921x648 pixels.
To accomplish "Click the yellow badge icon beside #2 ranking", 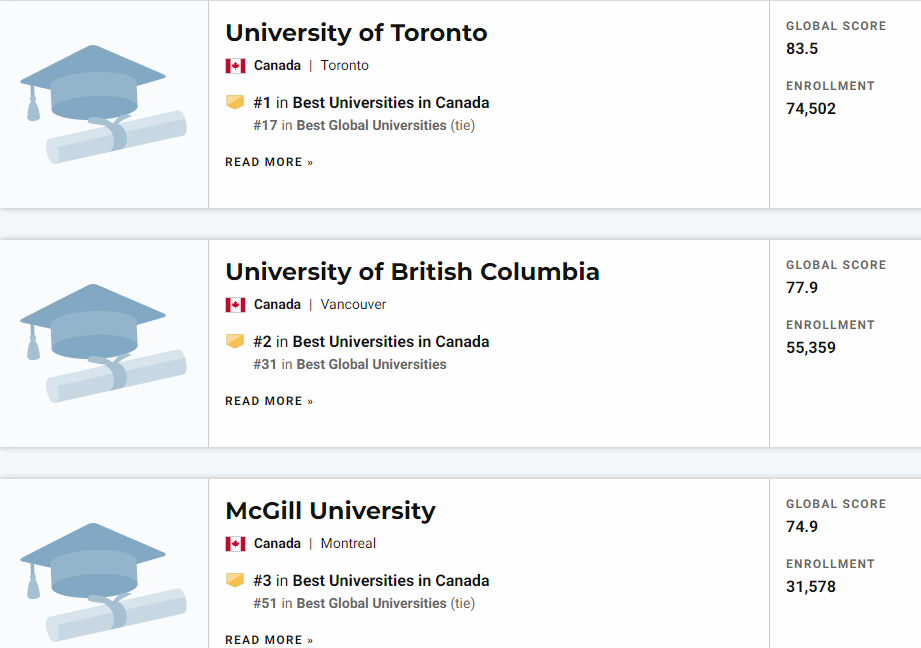I will pyautogui.click(x=235, y=341).
